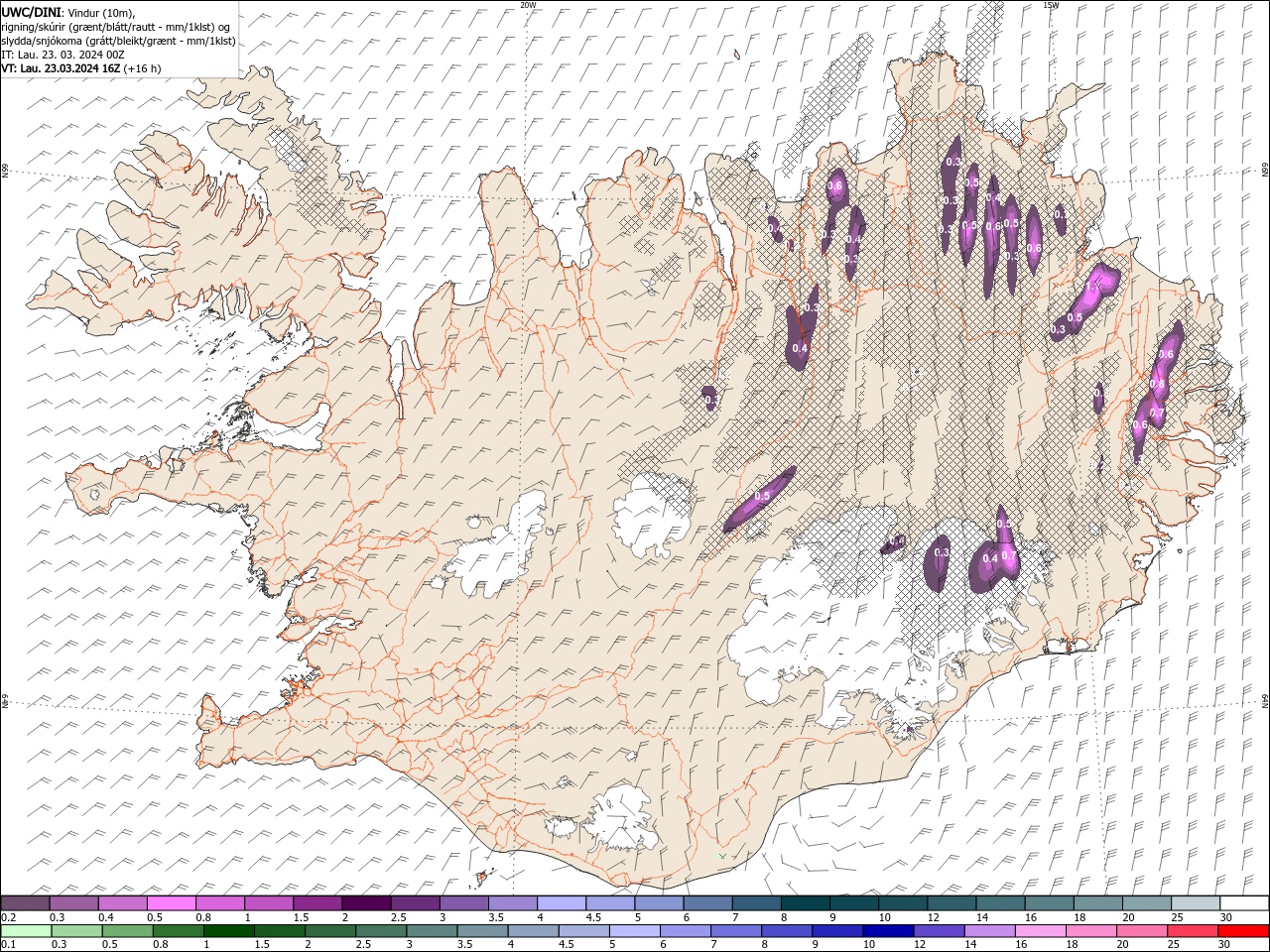Click the UWC/DINI title text

[x=31, y=11]
